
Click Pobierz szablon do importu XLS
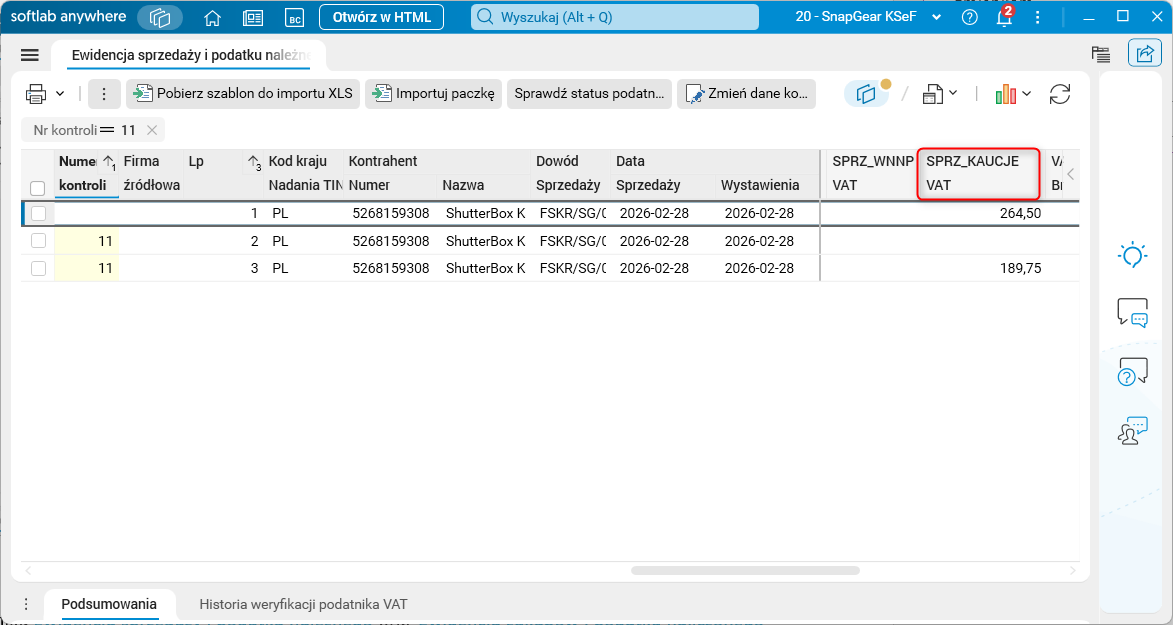tap(243, 94)
